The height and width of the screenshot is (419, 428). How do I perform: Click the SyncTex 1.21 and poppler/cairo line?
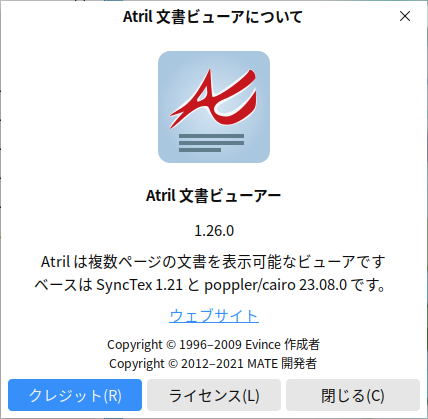tap(211, 285)
